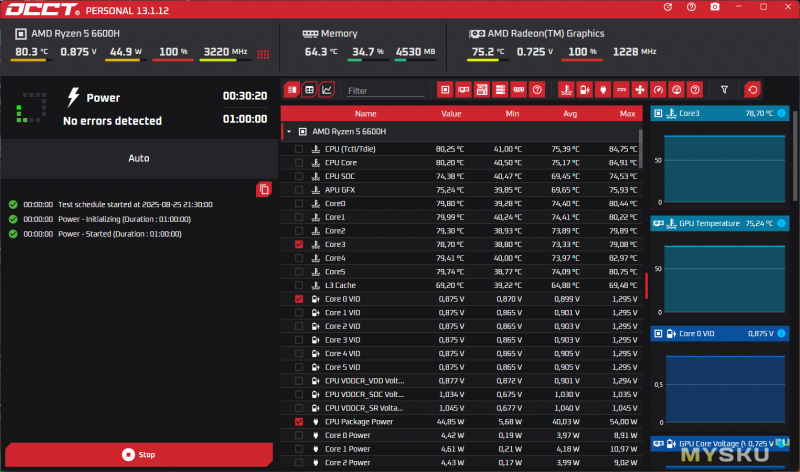This screenshot has height=472, width=800.
Task: Sort sensors by Min column
Action: [512, 114]
